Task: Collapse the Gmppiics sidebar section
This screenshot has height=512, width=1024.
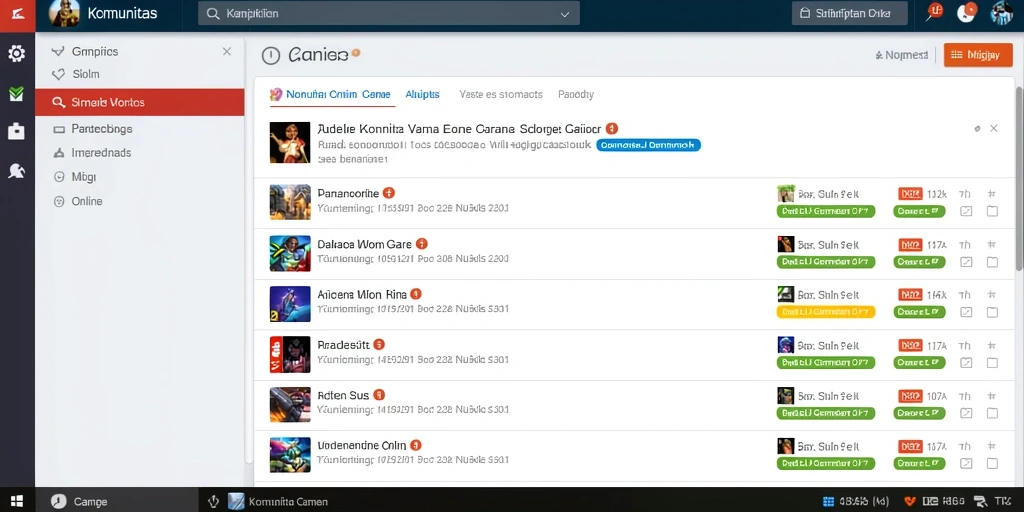Action: 227,51
